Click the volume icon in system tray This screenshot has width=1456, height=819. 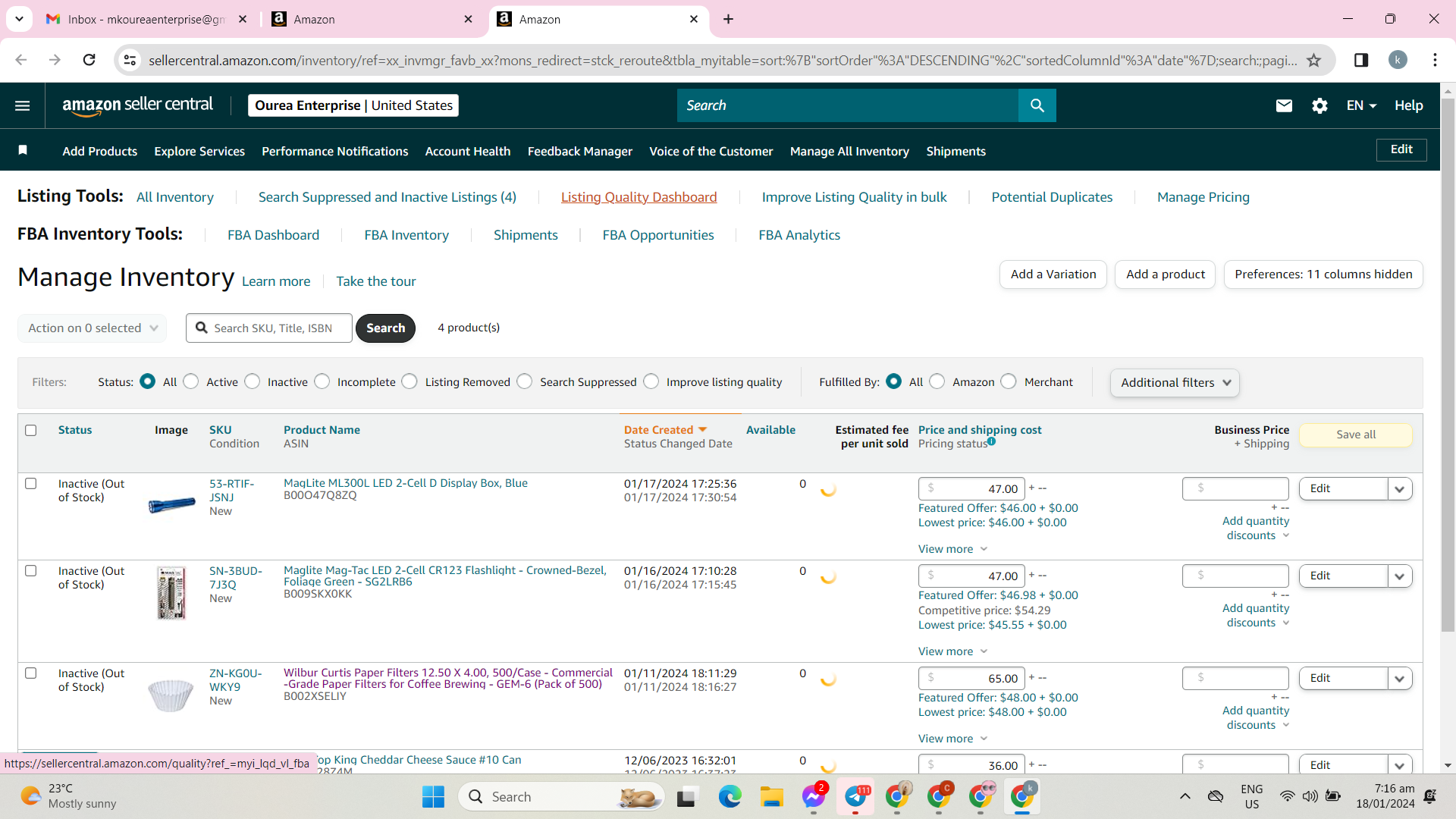(1310, 796)
